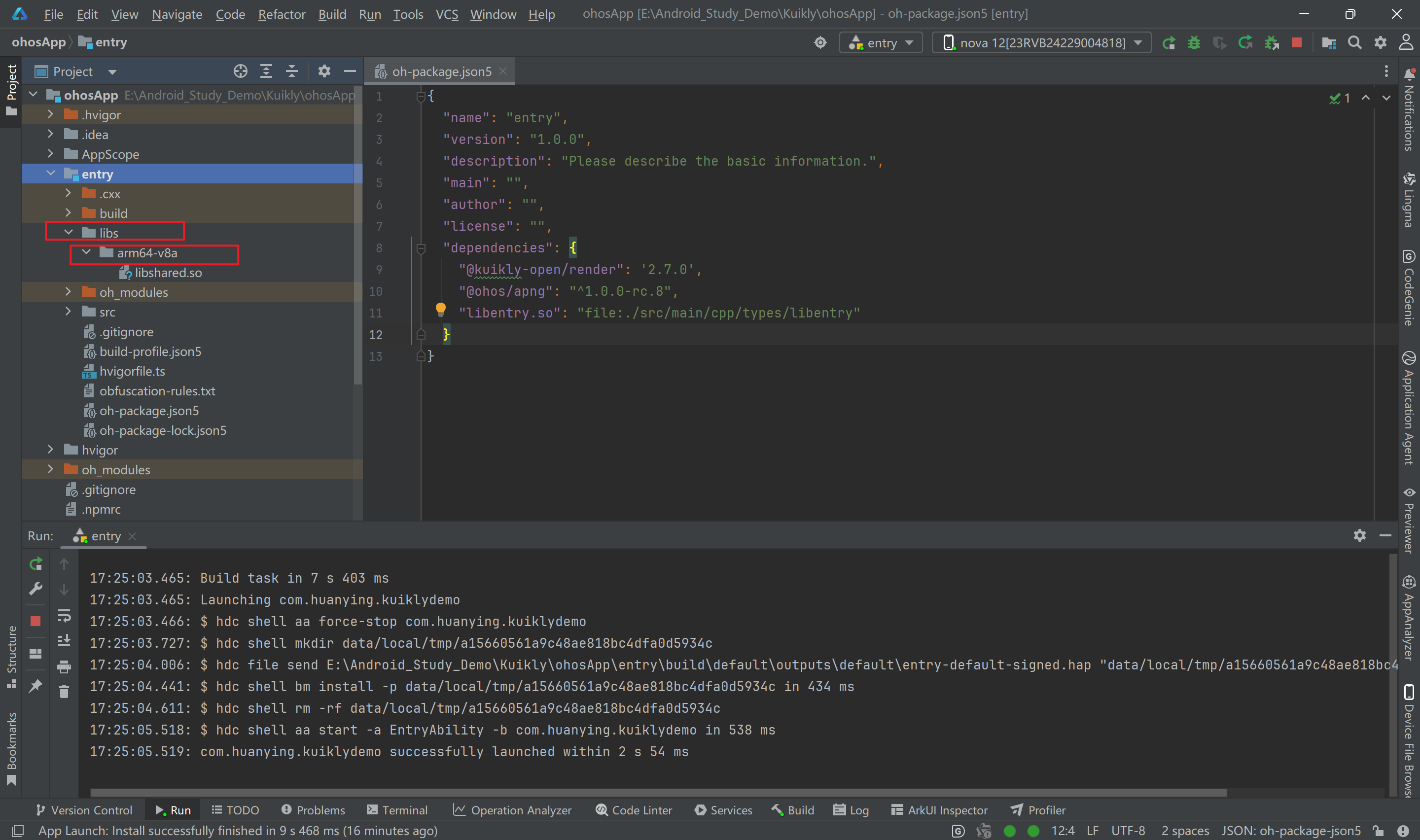Screen dimensions: 1420x840
Task: Open the entry run configuration dropdown
Action: click(881, 43)
